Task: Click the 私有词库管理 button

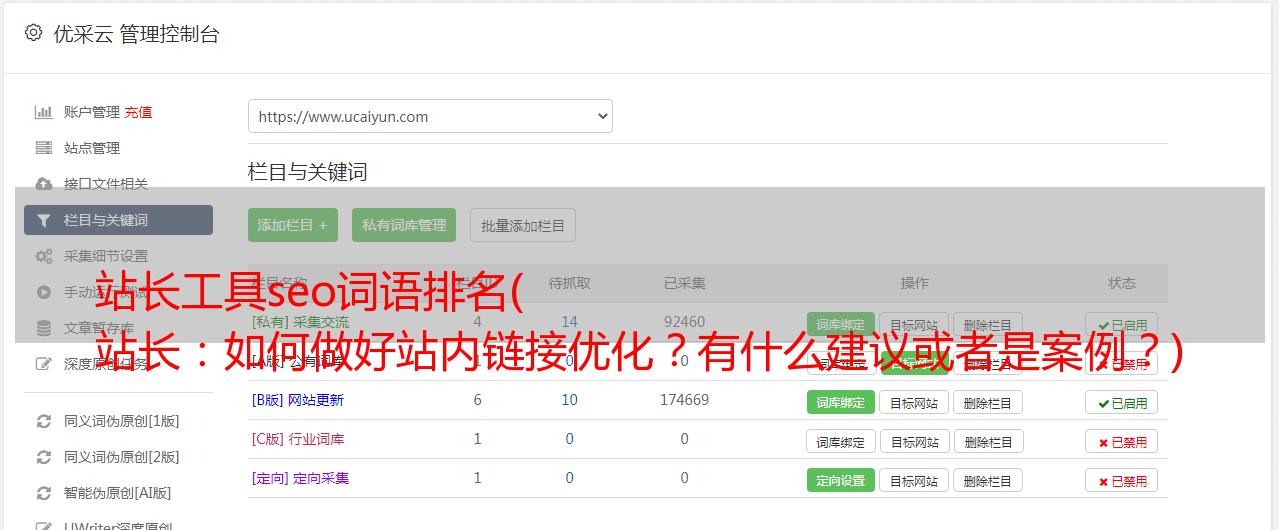Action: pyautogui.click(x=404, y=225)
